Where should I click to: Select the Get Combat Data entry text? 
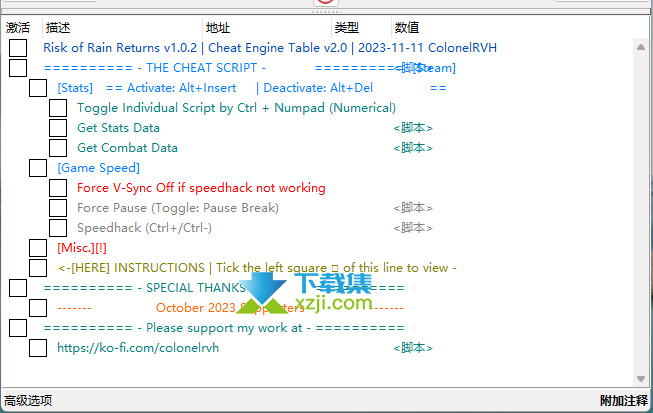tap(127, 148)
